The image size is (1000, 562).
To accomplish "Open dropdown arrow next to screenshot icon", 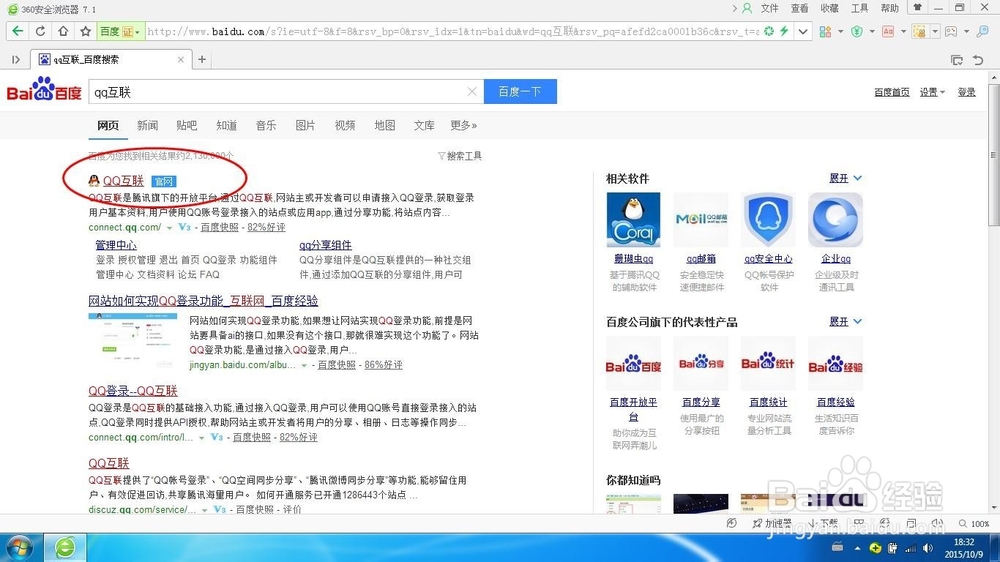I will [935, 31].
